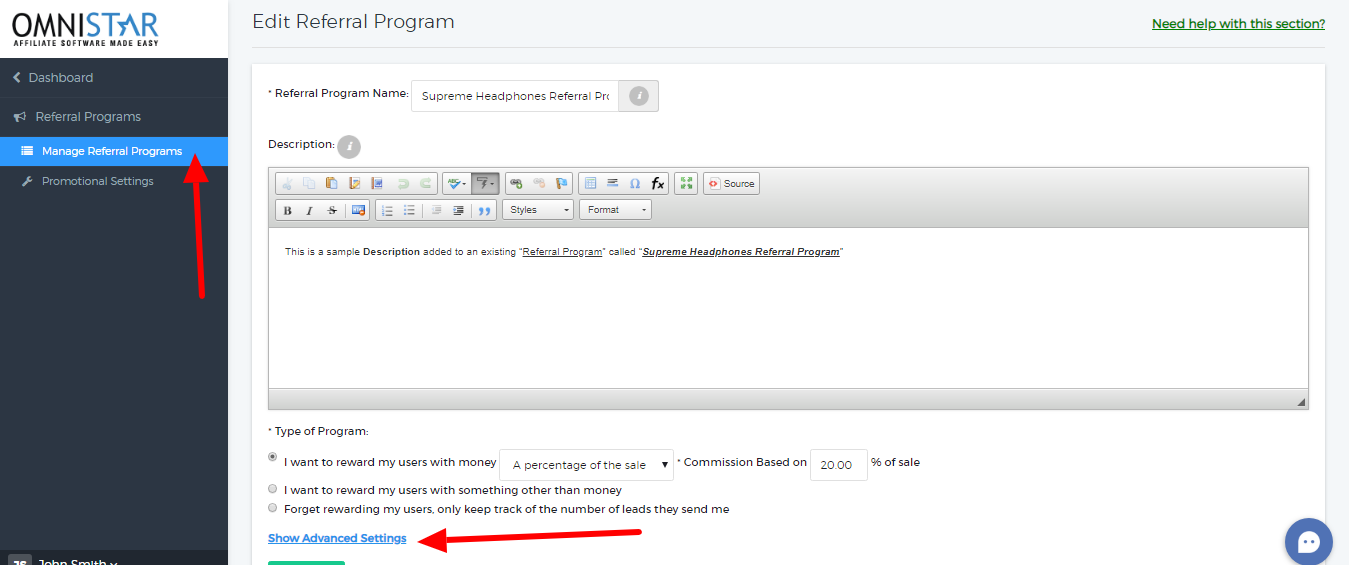Insert a numbered list
The image size is (1349, 565).
click(x=387, y=210)
